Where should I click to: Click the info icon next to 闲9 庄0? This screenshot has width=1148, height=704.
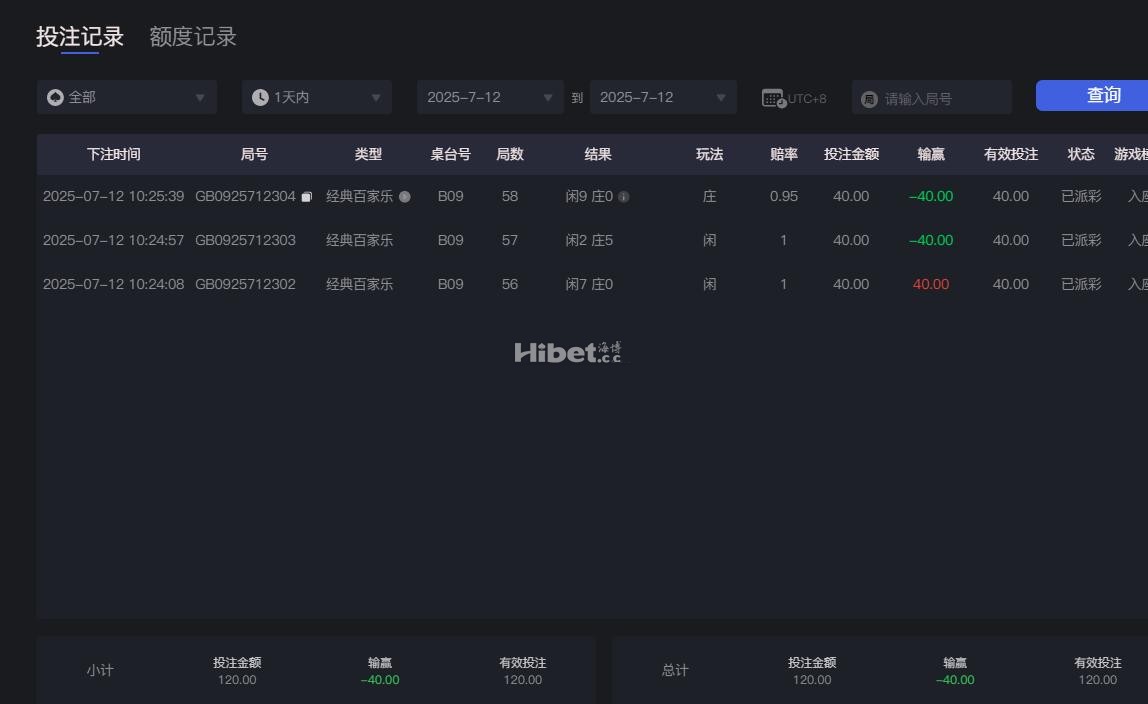(624, 197)
